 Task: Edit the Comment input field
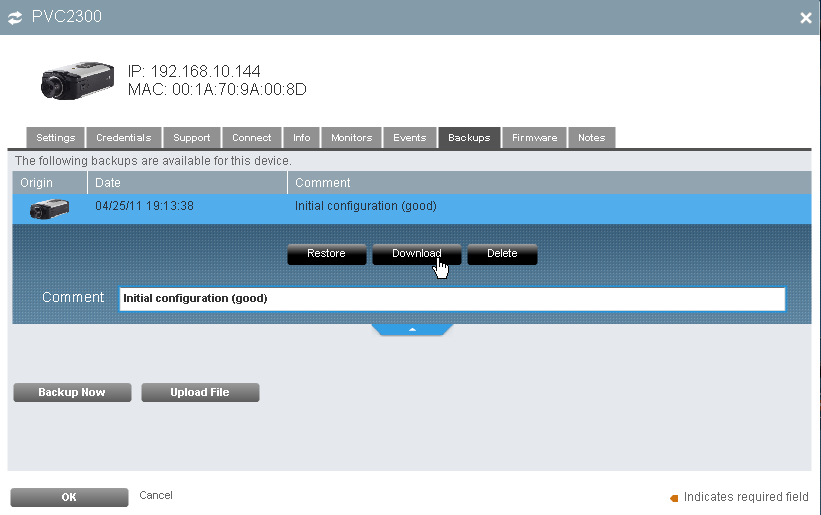click(x=452, y=299)
